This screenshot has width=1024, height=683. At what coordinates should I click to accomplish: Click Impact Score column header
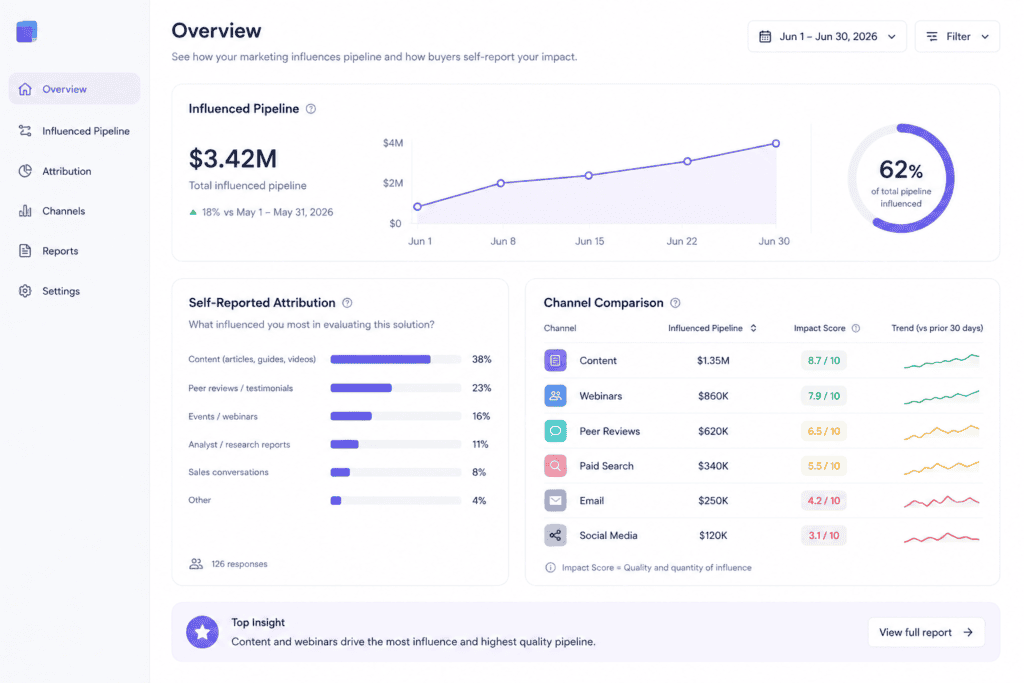(x=820, y=328)
